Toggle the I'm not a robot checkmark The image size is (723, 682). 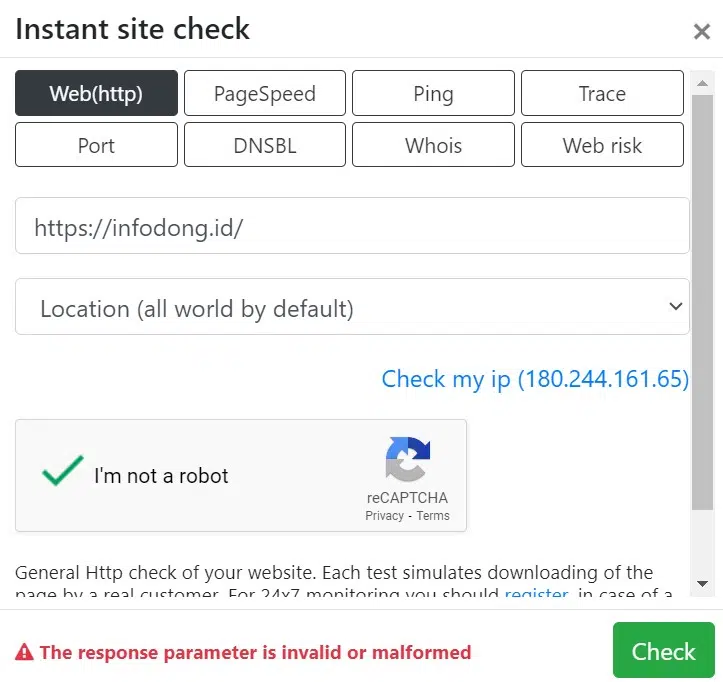tap(62, 471)
